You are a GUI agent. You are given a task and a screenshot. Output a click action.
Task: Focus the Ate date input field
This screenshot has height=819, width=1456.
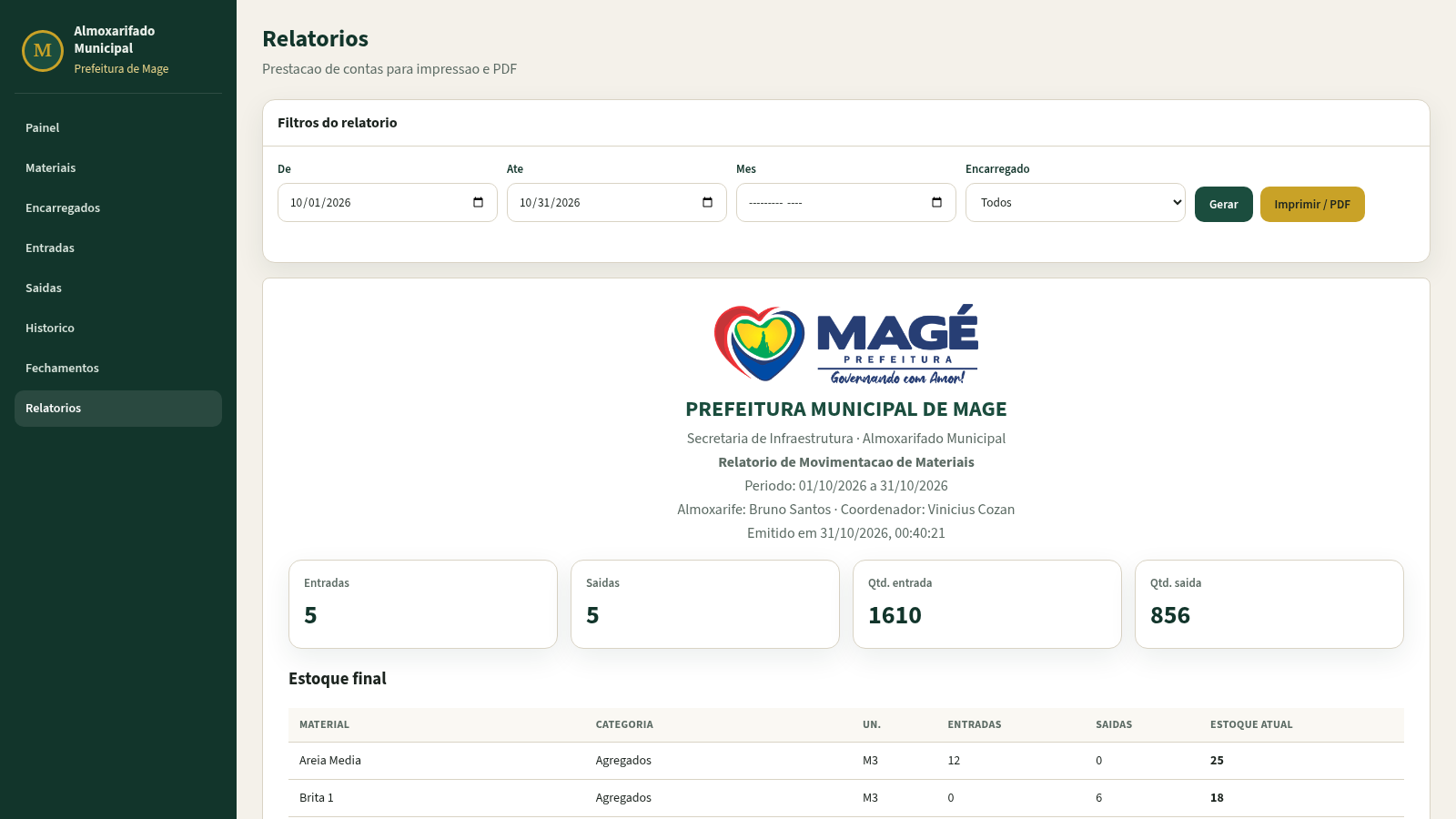pyautogui.click(x=617, y=202)
